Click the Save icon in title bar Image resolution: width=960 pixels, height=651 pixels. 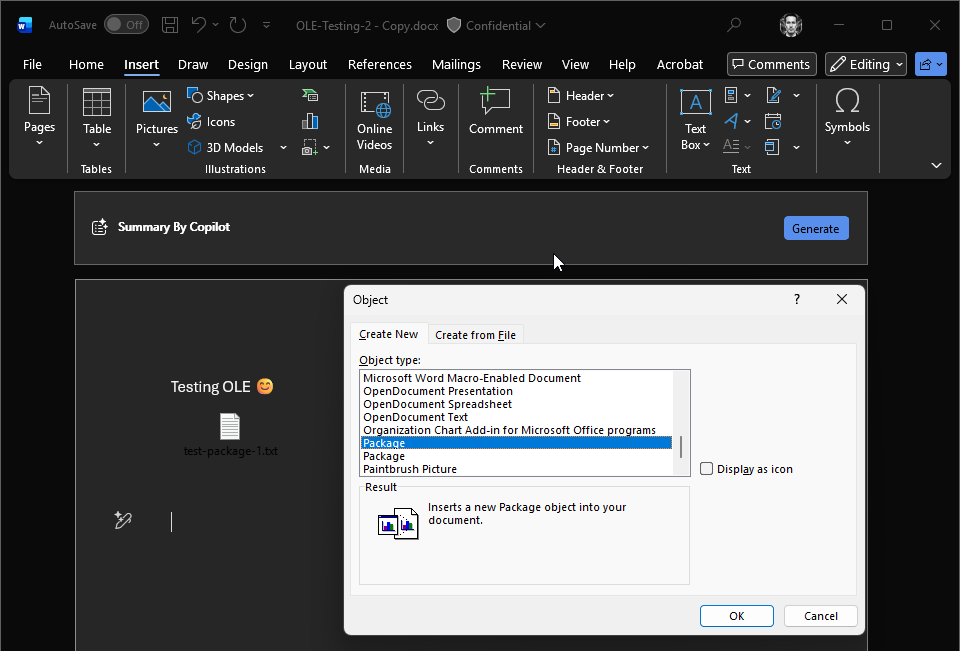point(170,25)
